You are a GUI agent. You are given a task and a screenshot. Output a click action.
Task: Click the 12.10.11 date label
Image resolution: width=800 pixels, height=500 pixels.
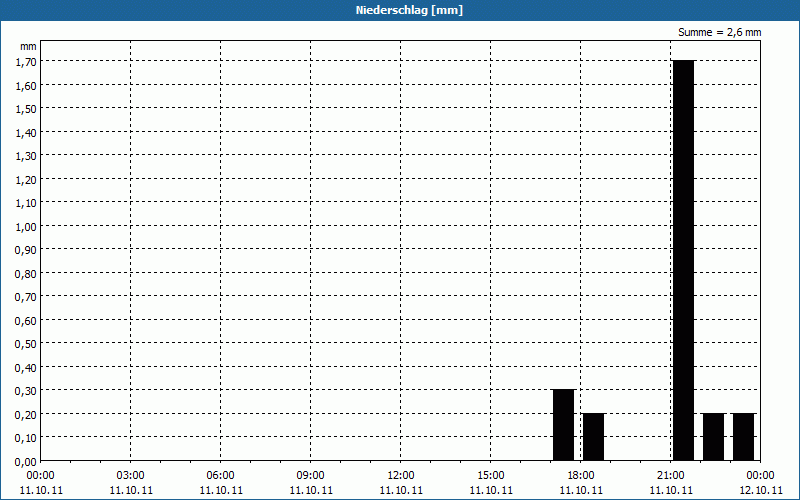[760, 490]
